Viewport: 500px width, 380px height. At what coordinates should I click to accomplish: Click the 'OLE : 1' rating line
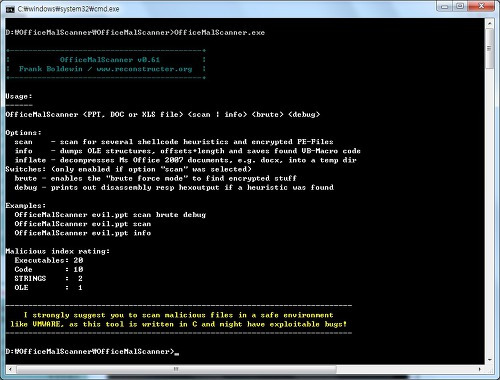coord(49,287)
